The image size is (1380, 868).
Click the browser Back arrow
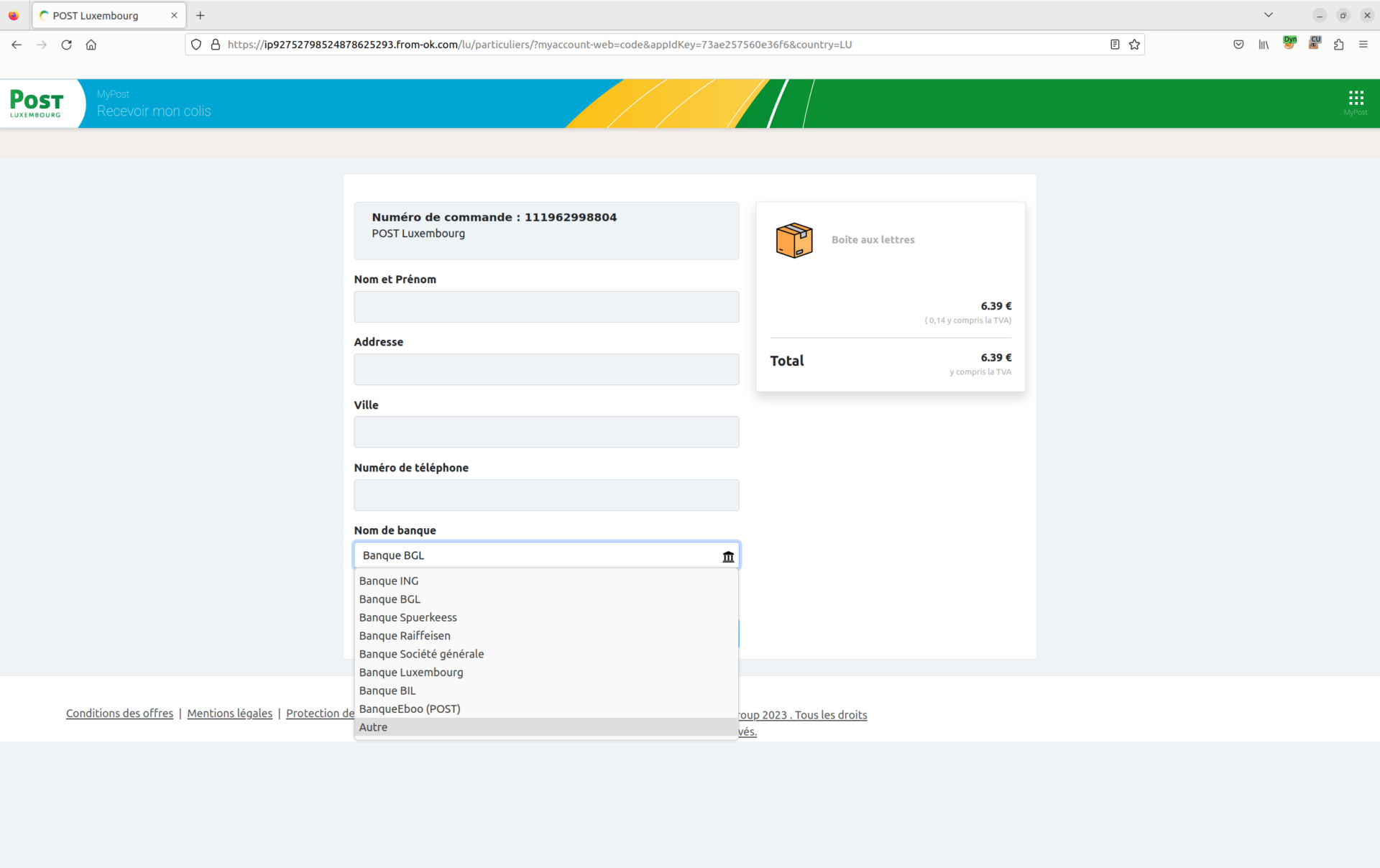point(17,45)
